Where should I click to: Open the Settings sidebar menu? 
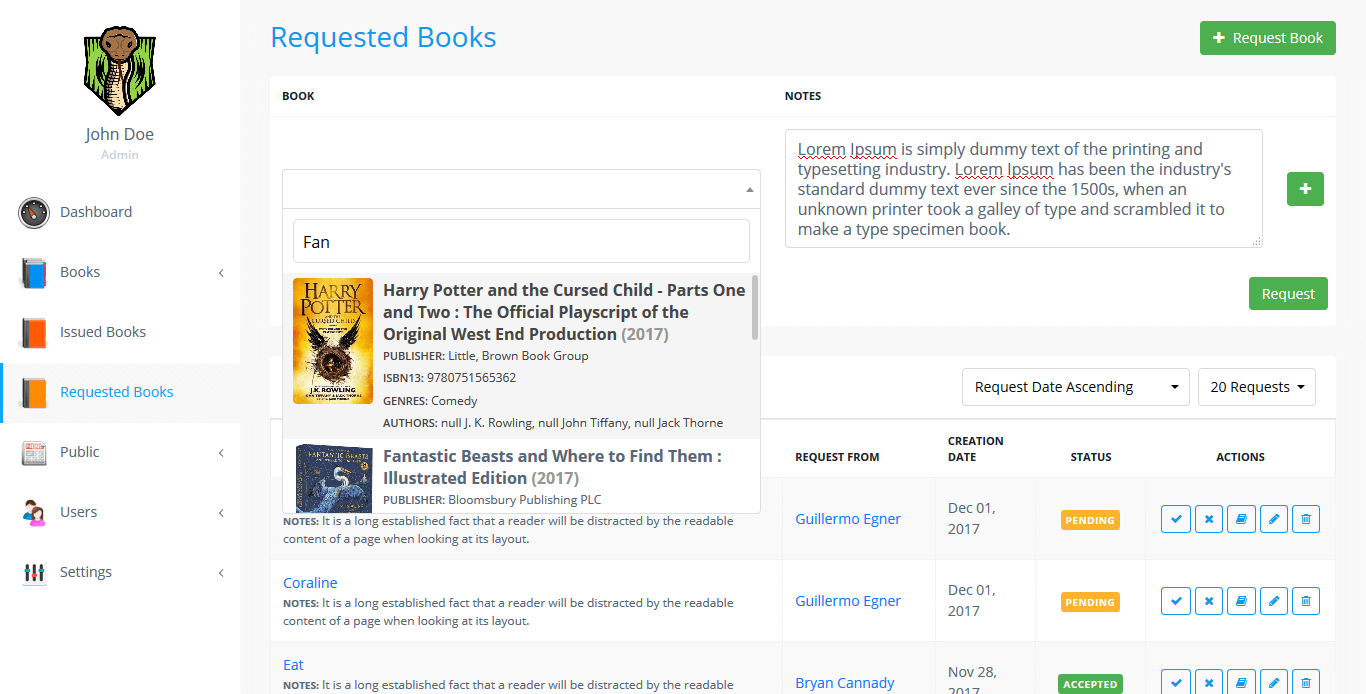click(x=120, y=572)
